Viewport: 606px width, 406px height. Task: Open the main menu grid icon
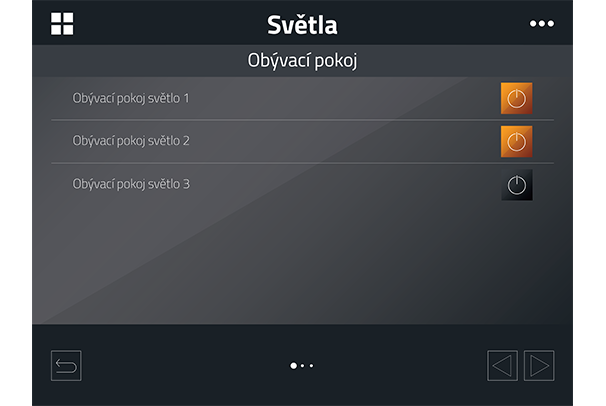[62, 23]
